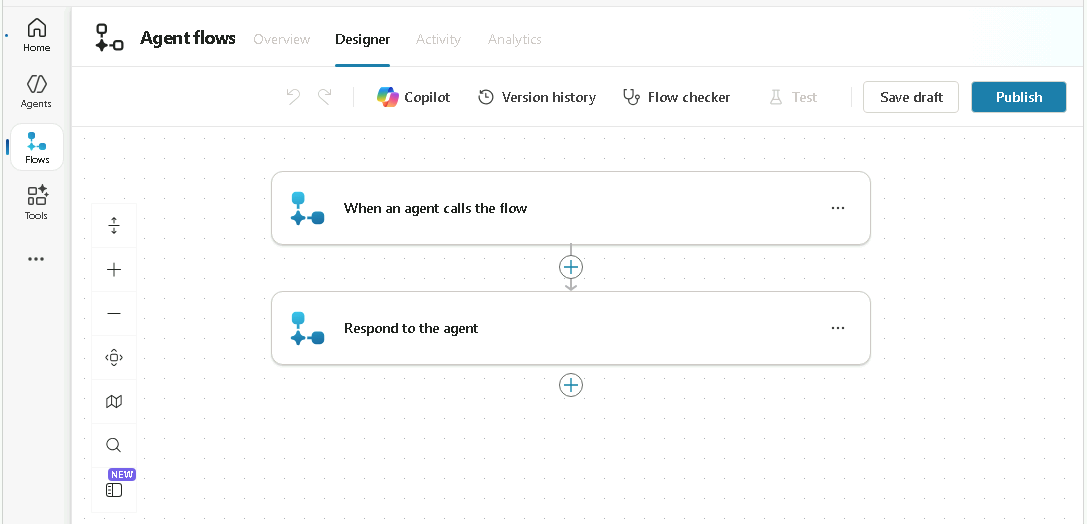
Task: Select Flows in left sidebar
Action: [37, 147]
